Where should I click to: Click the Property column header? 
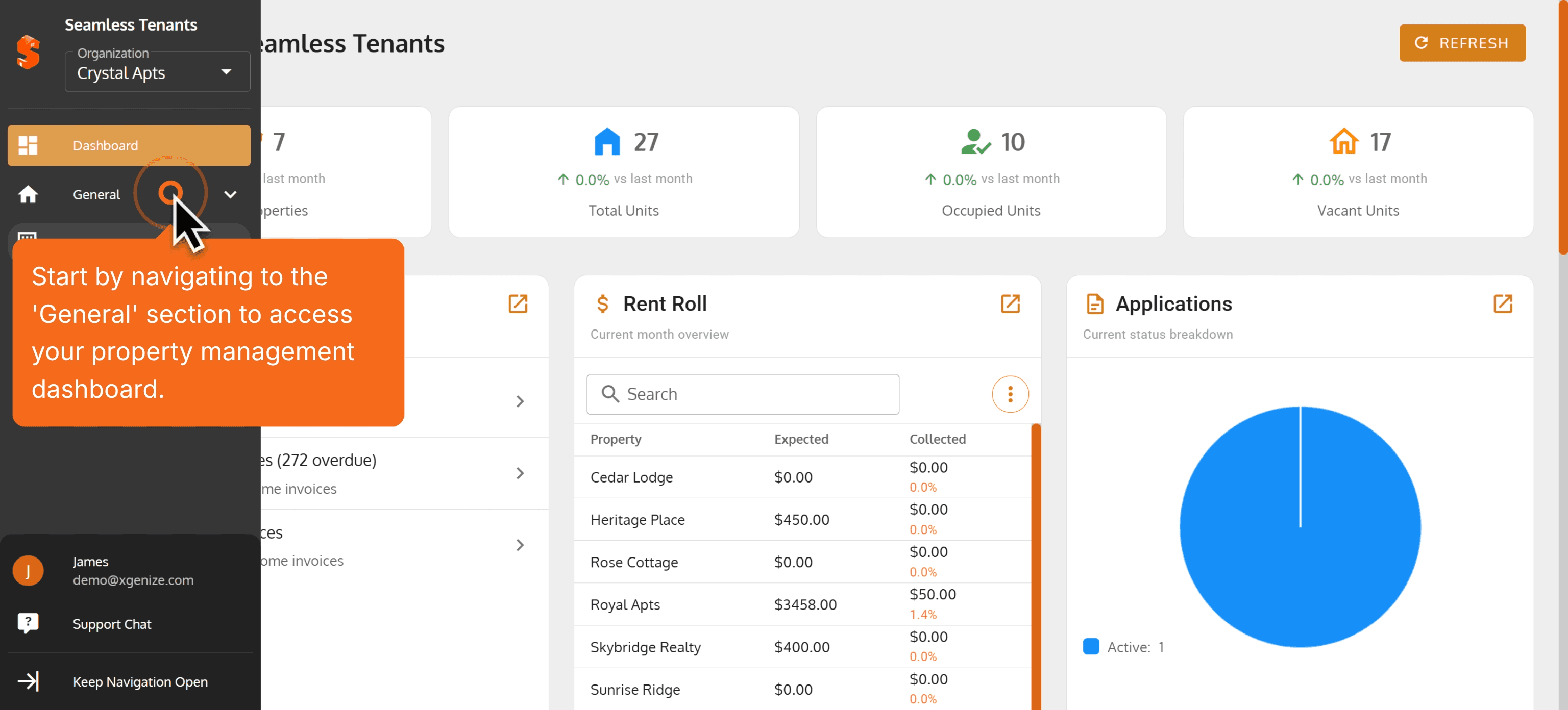[x=616, y=439]
